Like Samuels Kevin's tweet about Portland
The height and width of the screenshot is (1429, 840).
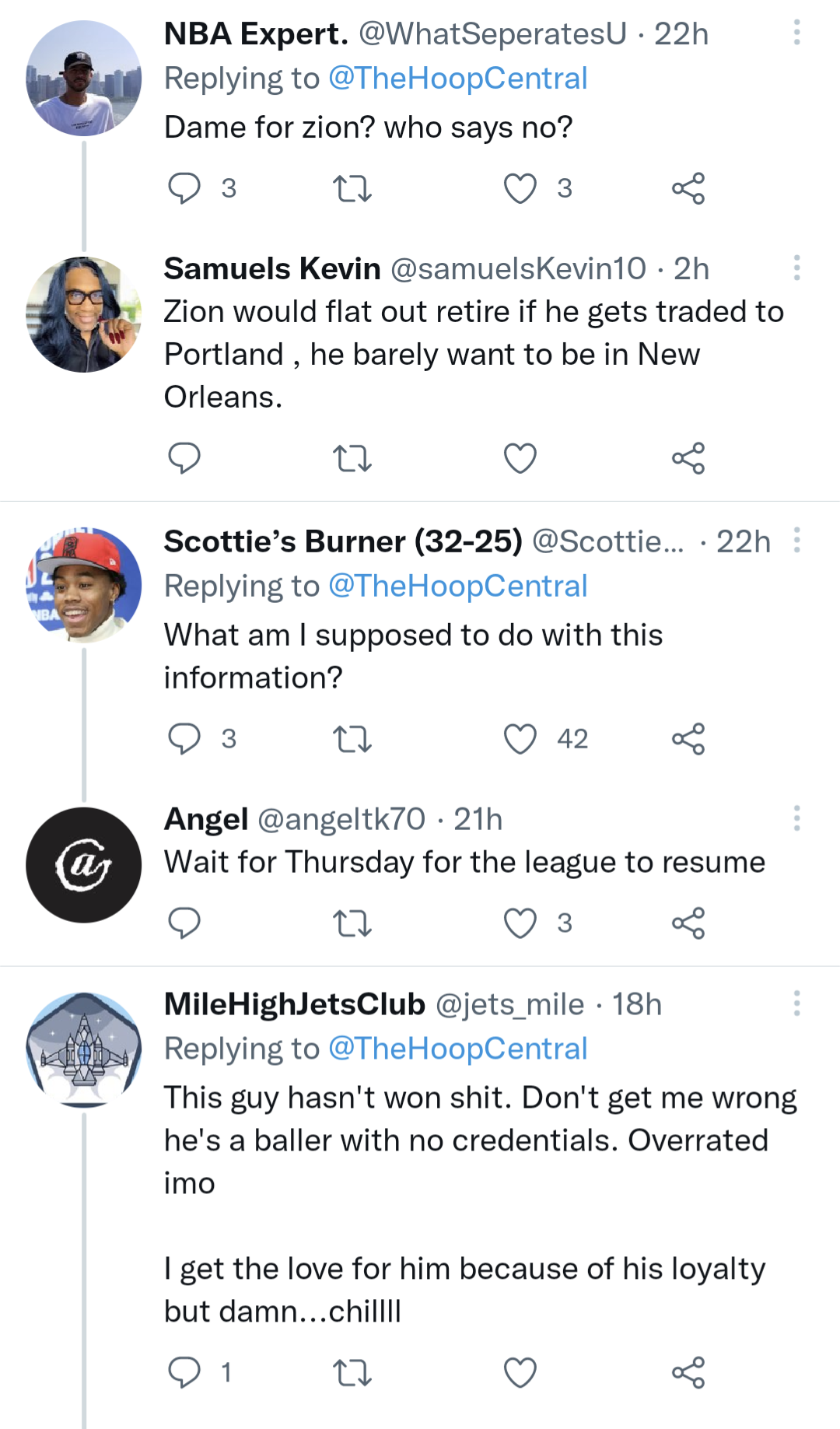click(520, 458)
